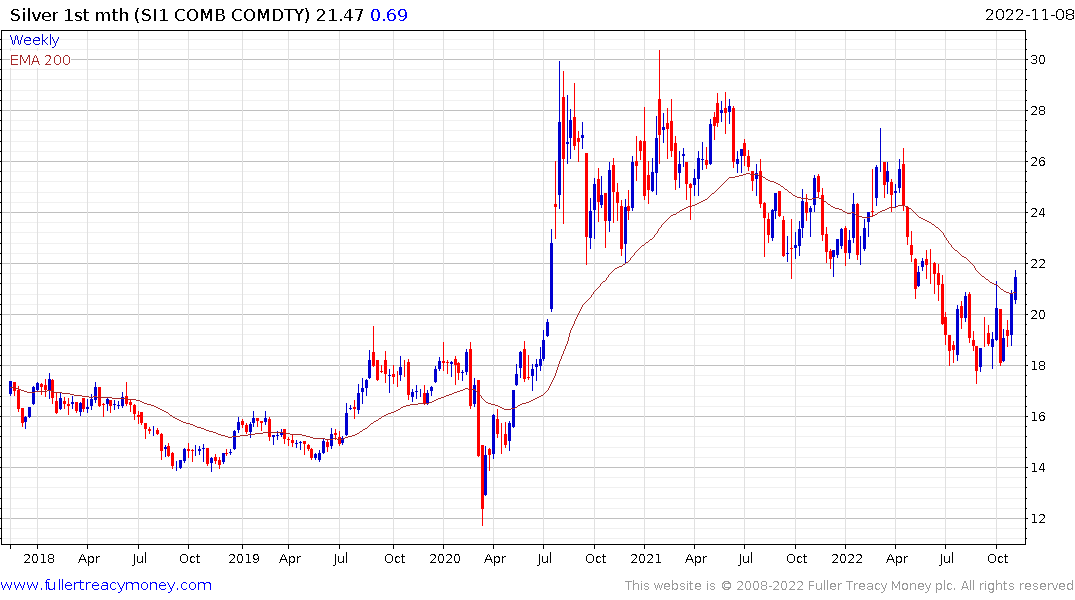1075x600 pixels.
Task: Click the 2020 year label on time axis
Action: tap(445, 558)
